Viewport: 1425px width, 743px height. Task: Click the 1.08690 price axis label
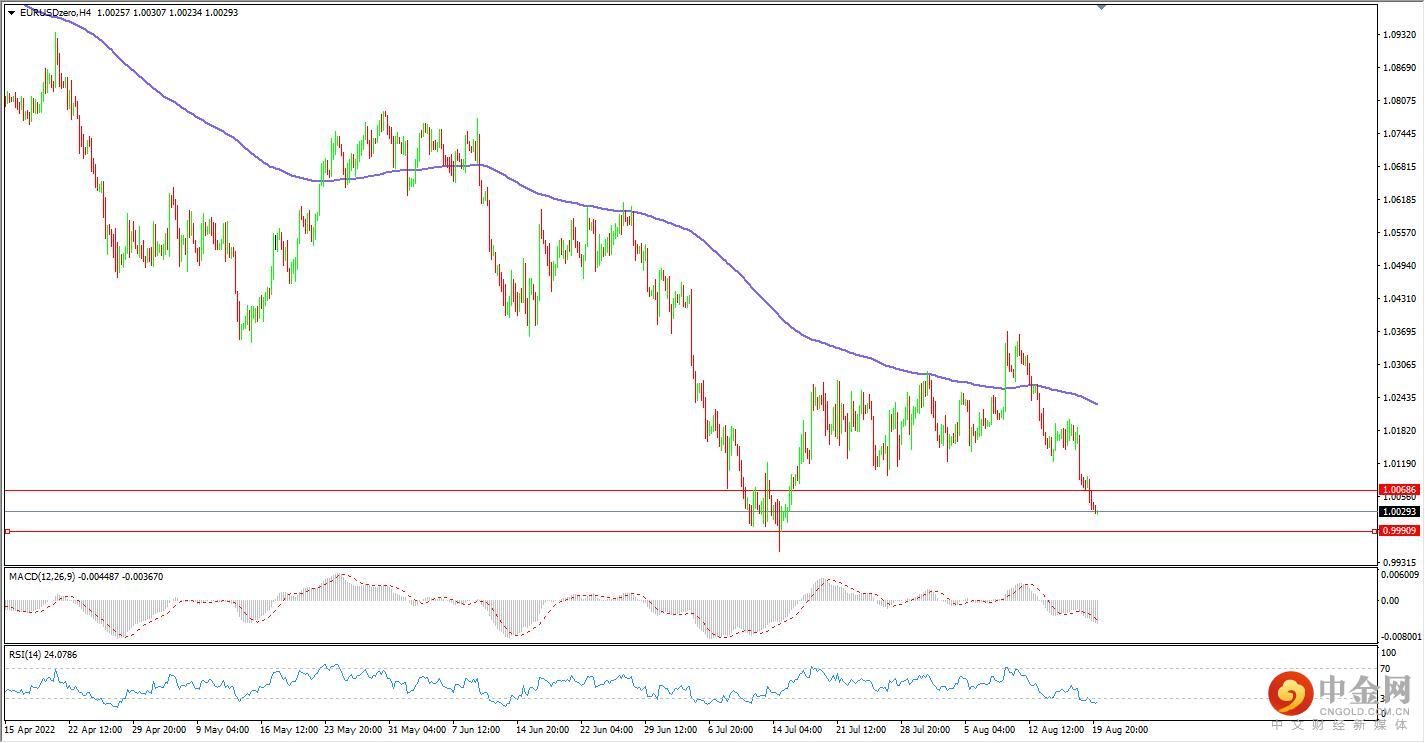coord(1398,67)
